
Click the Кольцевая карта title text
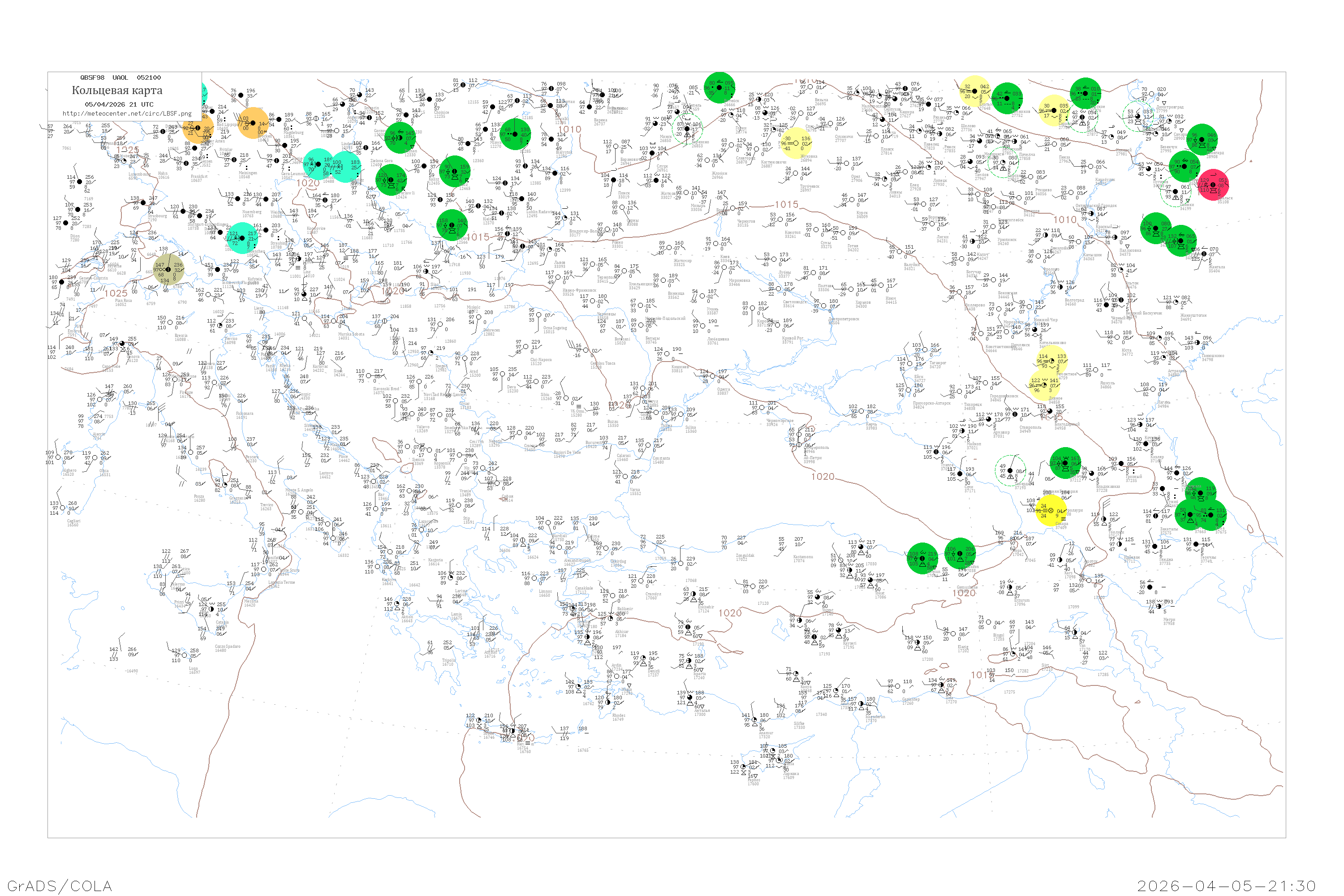click(117, 90)
